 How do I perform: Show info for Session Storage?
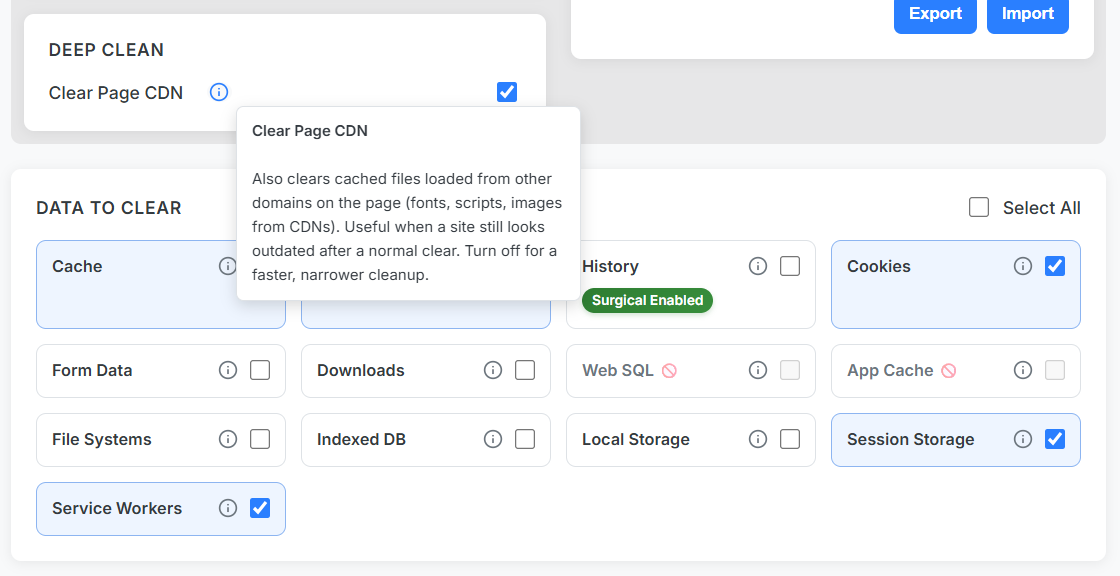pyautogui.click(x=1023, y=439)
